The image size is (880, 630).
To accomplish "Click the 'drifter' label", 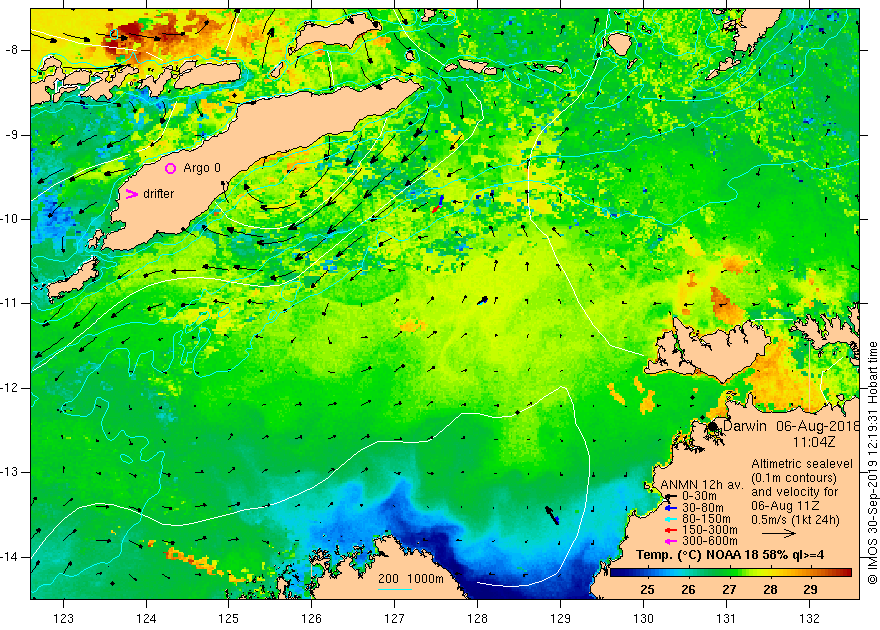I will pyautogui.click(x=158, y=194).
